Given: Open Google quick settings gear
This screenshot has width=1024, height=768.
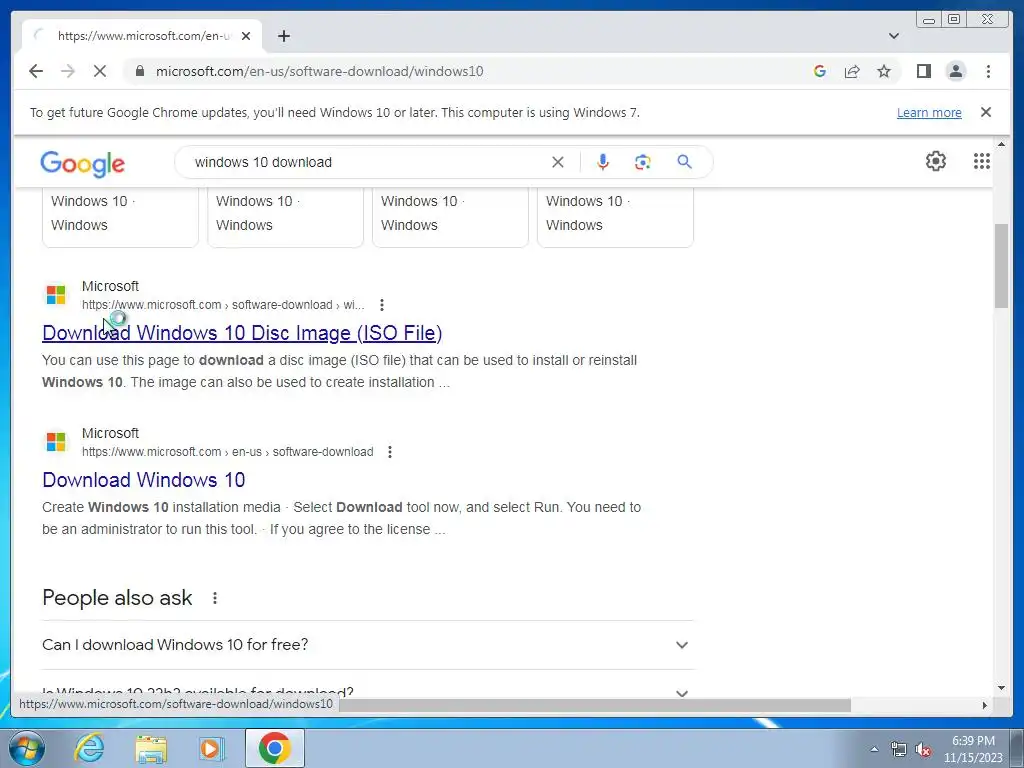Looking at the screenshot, I should [935, 161].
